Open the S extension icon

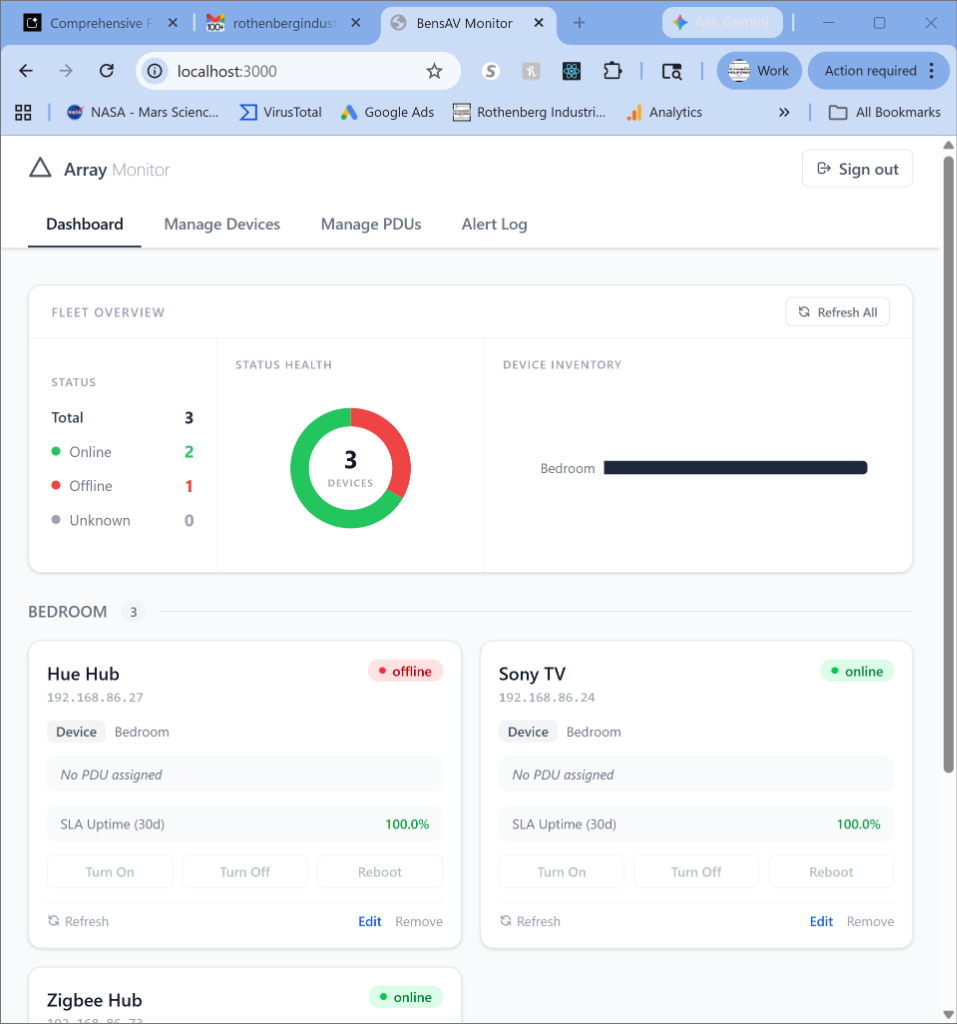491,71
